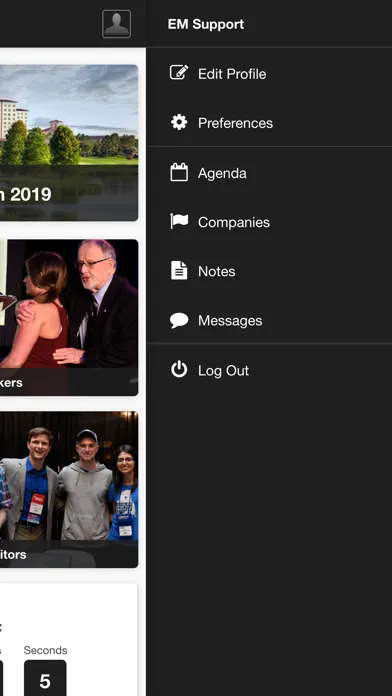Open the Notes menu label
This screenshot has width=392, height=696.
217,271
